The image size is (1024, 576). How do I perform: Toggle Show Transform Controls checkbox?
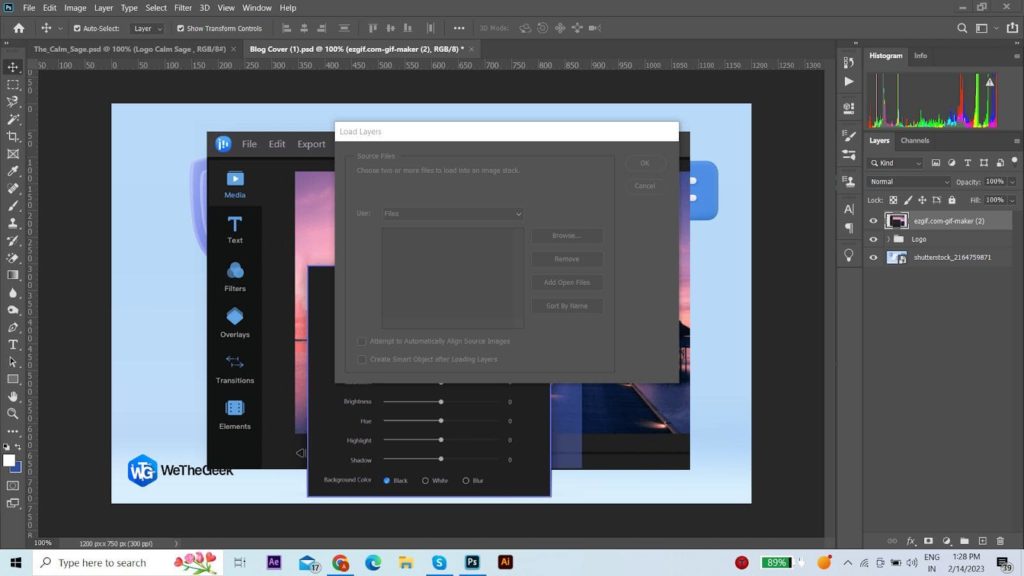(180, 29)
